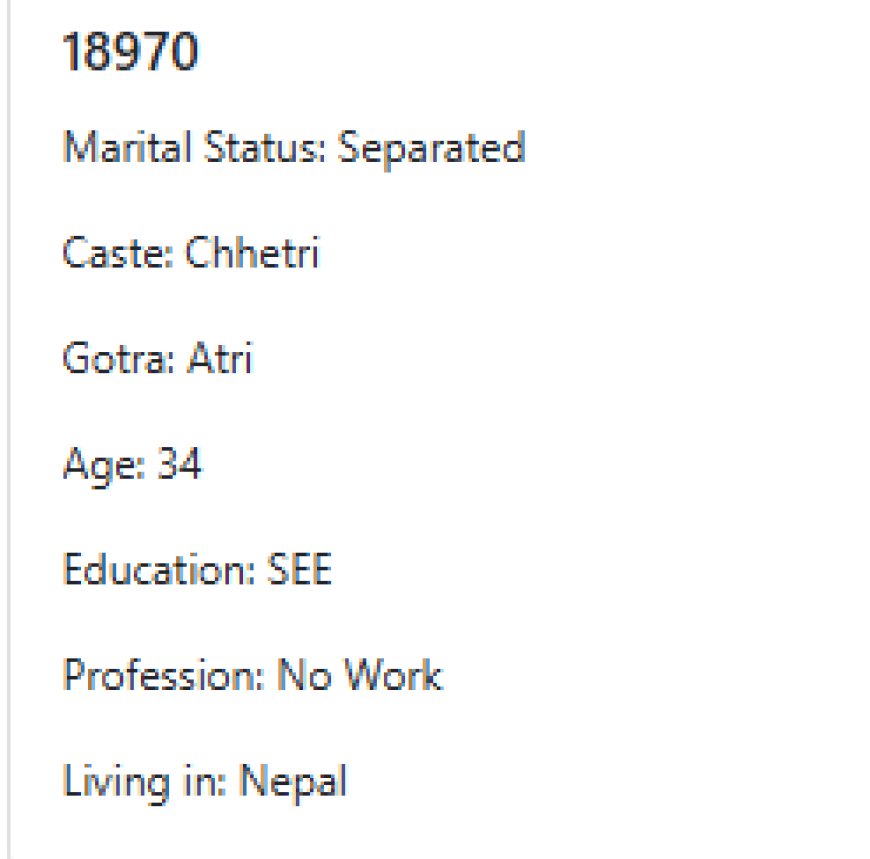Screen dimensions: 870x859
Task: Click the word Work in profession value
Action: [393, 675]
